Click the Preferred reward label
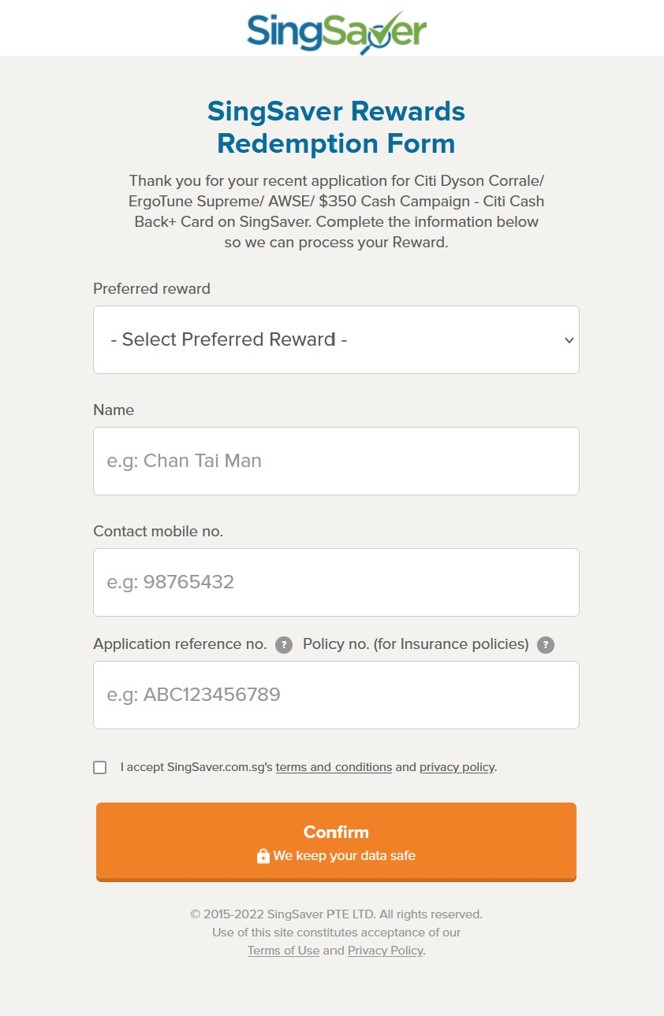The height and width of the screenshot is (1016, 664). pyautogui.click(x=152, y=289)
